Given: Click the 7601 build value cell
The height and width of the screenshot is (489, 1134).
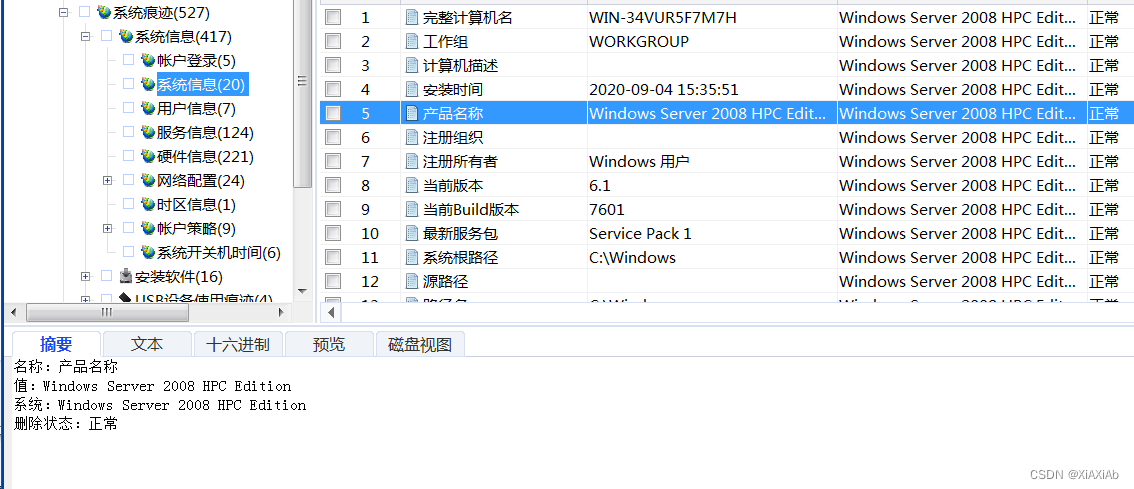Looking at the screenshot, I should pos(712,210).
